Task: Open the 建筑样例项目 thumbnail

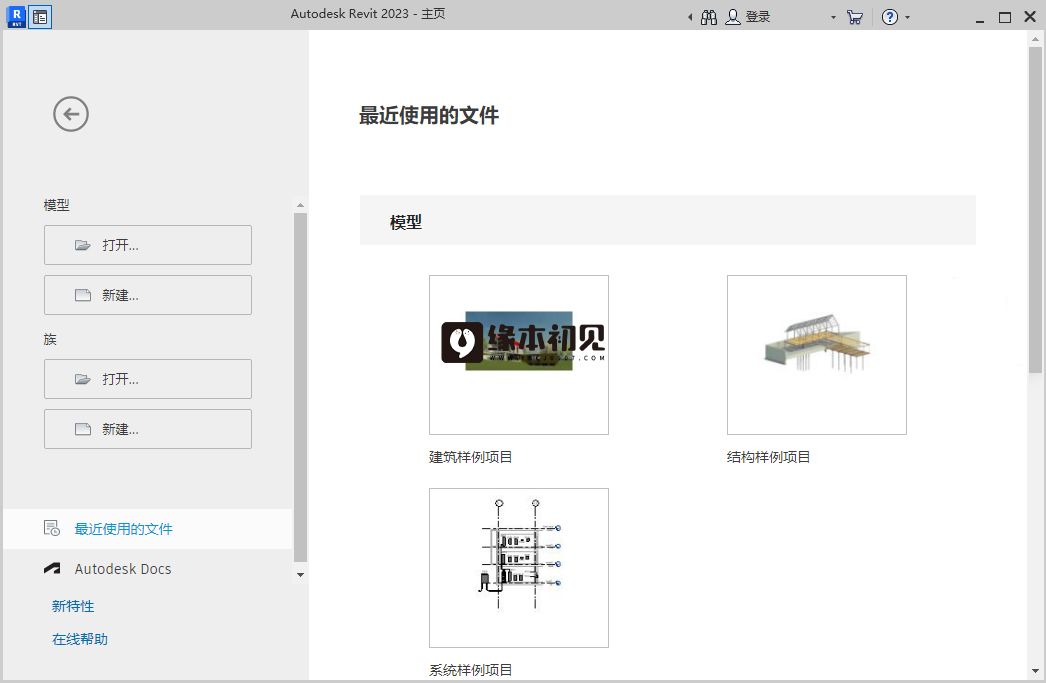Action: 519,355
